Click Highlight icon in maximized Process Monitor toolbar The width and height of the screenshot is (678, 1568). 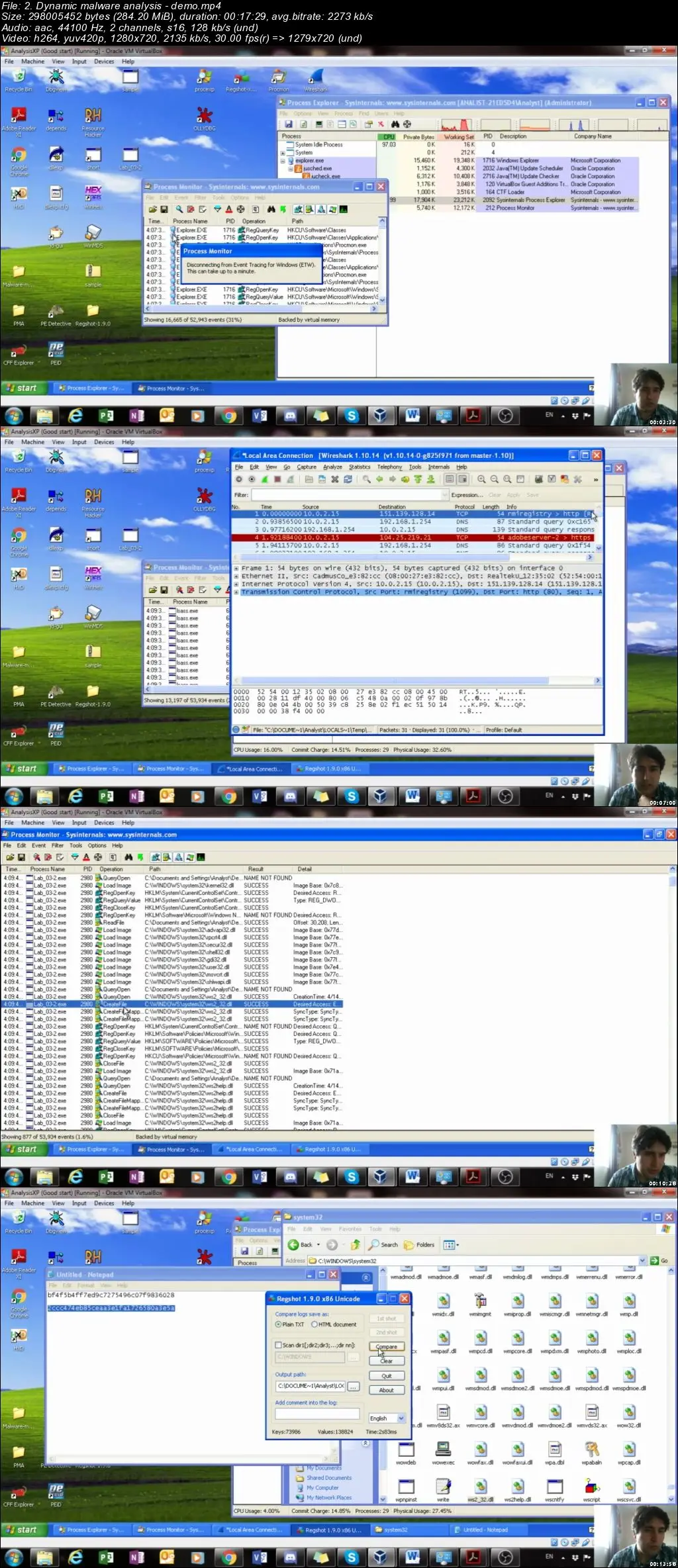[x=86, y=857]
